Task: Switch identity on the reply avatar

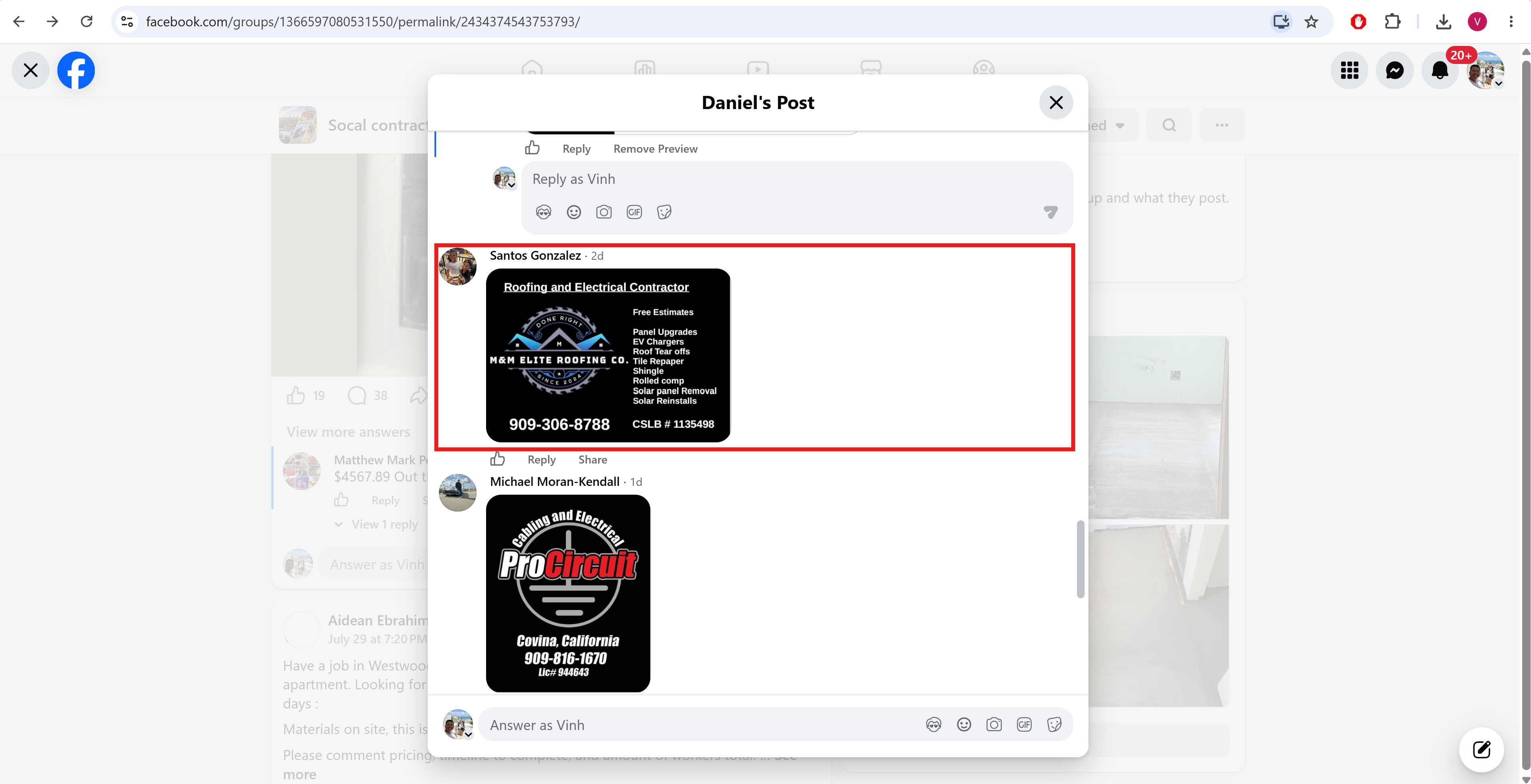Action: [x=504, y=177]
